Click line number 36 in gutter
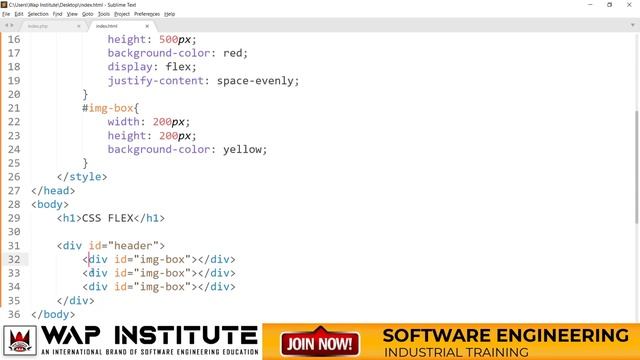 tap(14, 314)
